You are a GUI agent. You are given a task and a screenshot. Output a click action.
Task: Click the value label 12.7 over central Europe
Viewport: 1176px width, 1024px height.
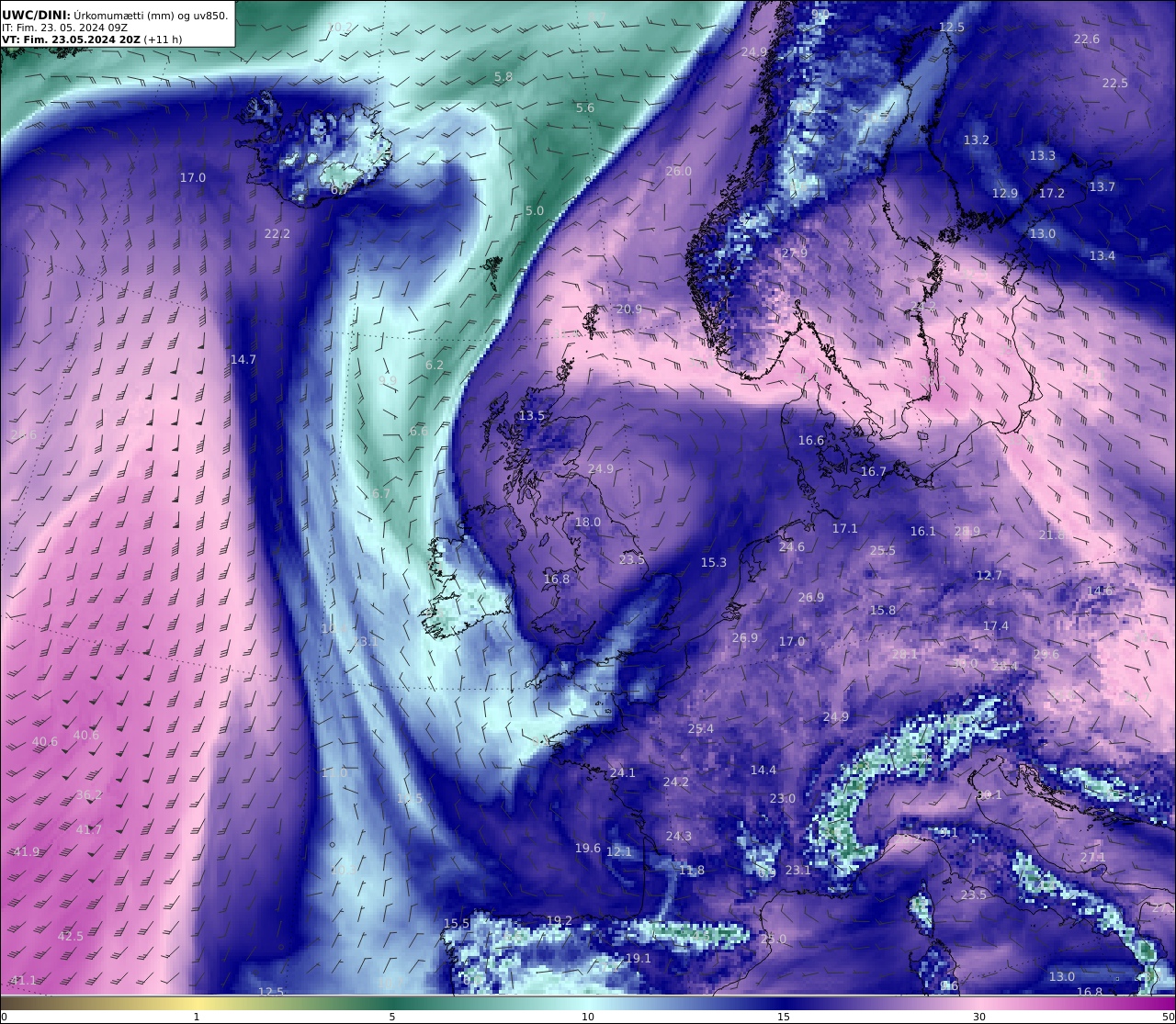point(989,576)
